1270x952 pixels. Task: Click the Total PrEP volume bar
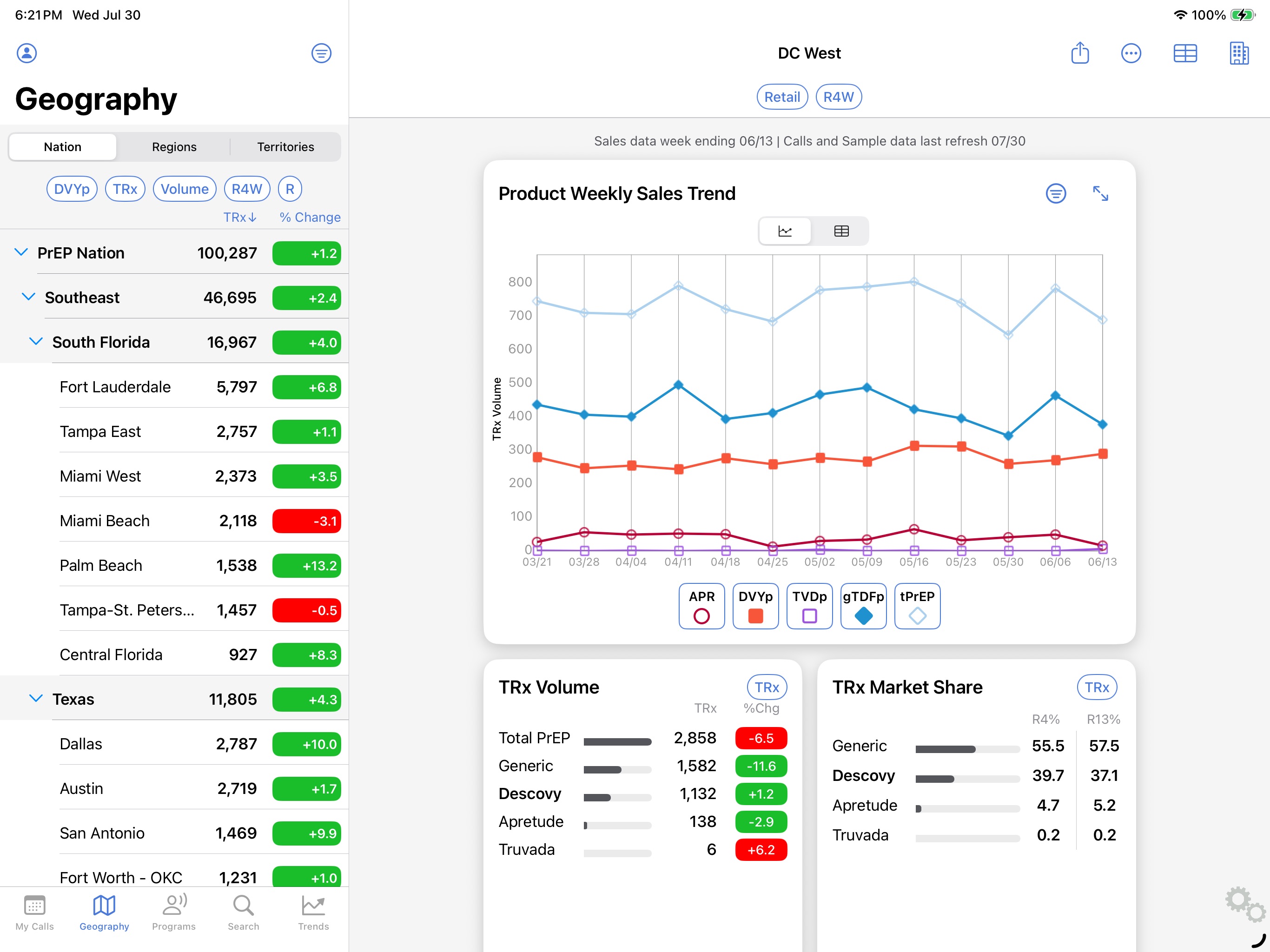pyautogui.click(x=617, y=742)
